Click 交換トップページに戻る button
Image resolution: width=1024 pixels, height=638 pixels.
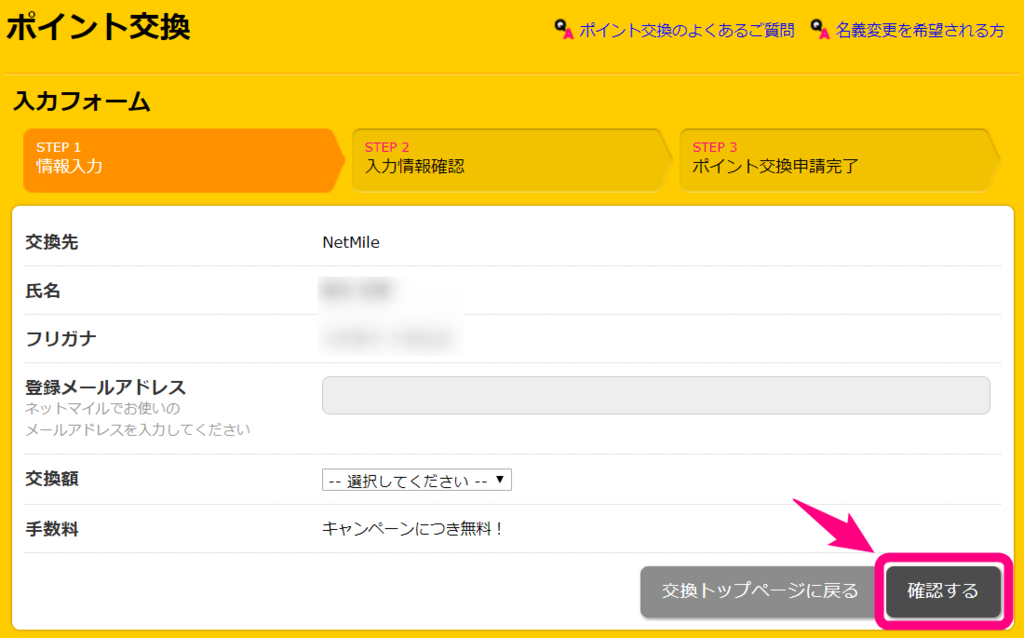[x=760, y=591]
